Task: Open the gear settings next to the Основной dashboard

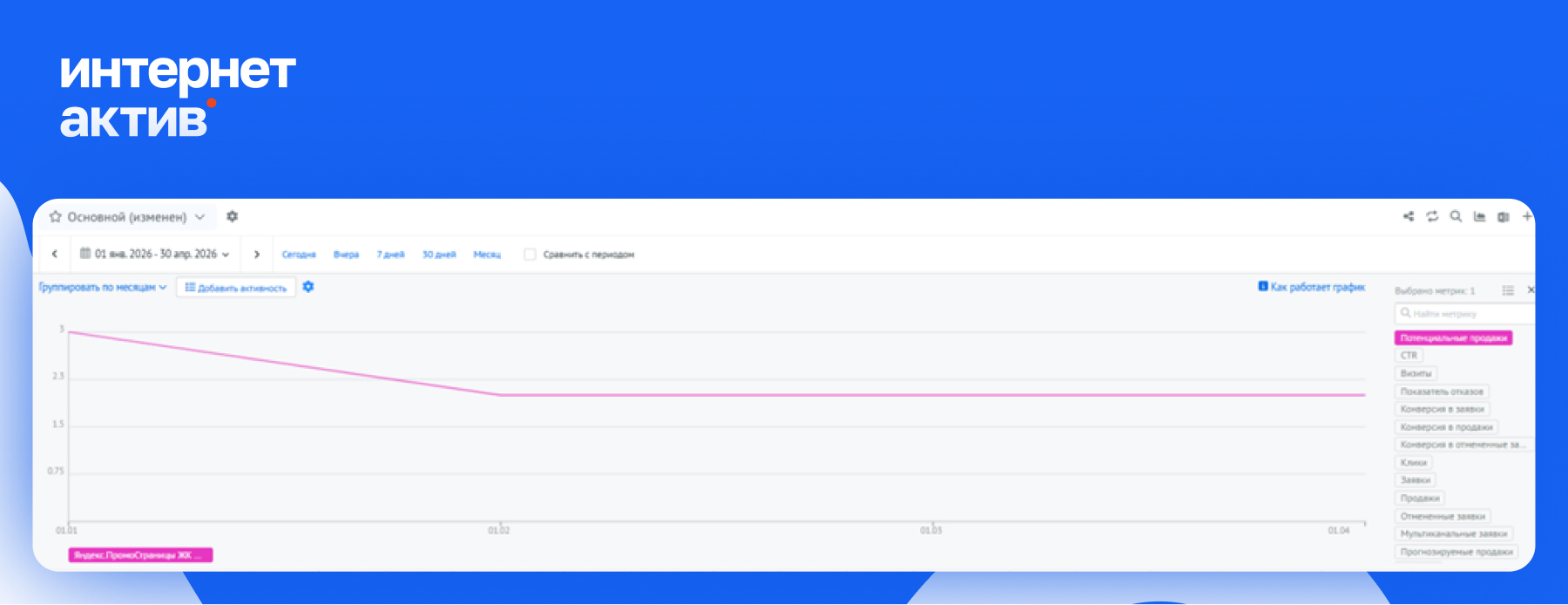Action: [x=233, y=216]
